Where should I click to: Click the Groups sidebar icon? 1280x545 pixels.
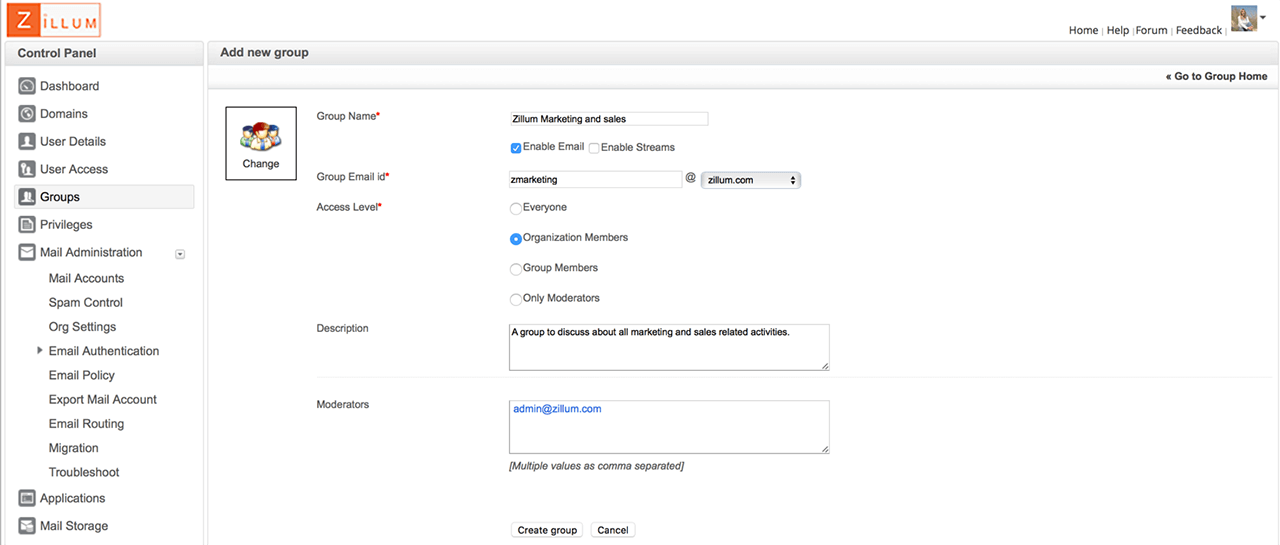pos(27,197)
